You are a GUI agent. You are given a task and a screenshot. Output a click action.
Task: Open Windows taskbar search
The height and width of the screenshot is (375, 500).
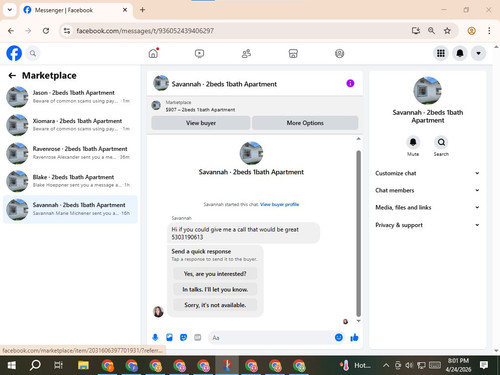35,365
